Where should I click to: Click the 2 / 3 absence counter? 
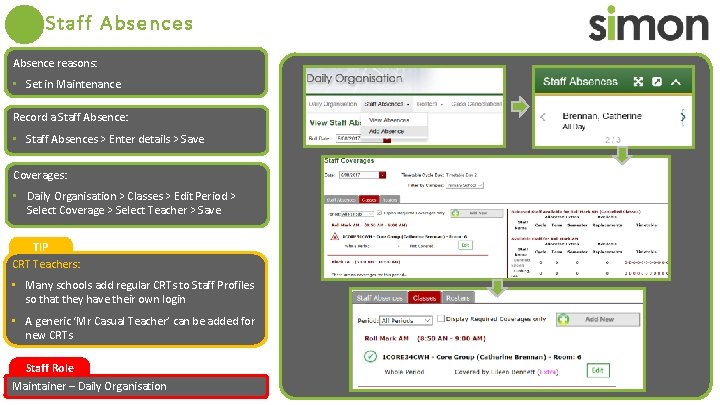tap(613, 140)
